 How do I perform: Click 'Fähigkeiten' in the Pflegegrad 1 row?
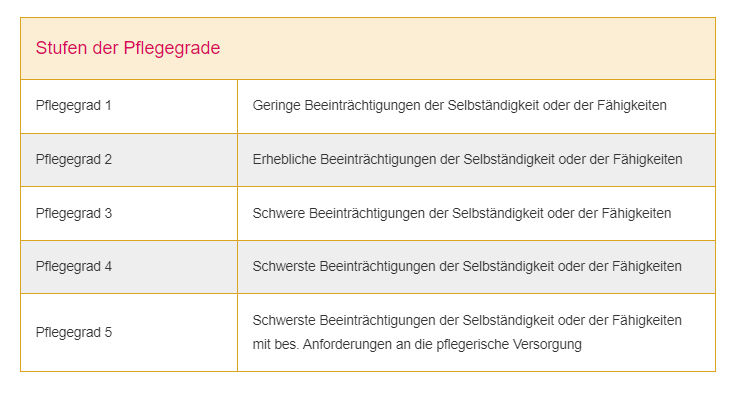[x=632, y=106]
